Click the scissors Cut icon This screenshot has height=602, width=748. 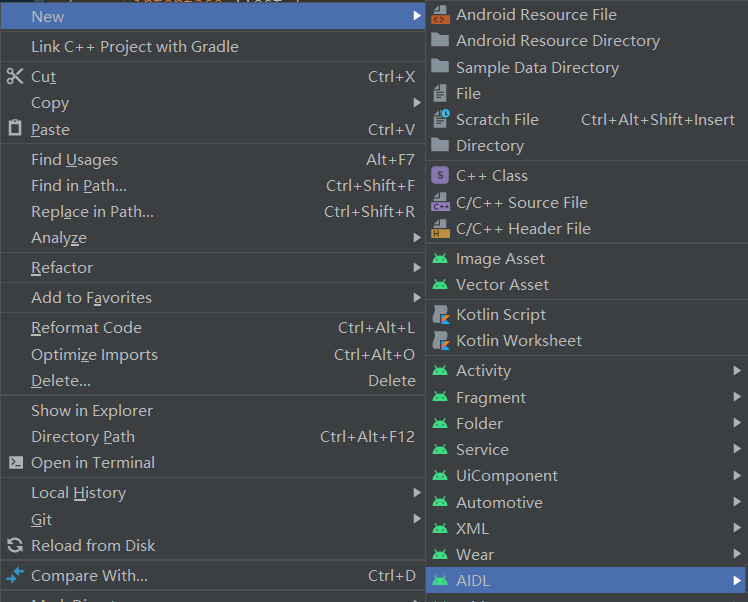[x=15, y=76]
